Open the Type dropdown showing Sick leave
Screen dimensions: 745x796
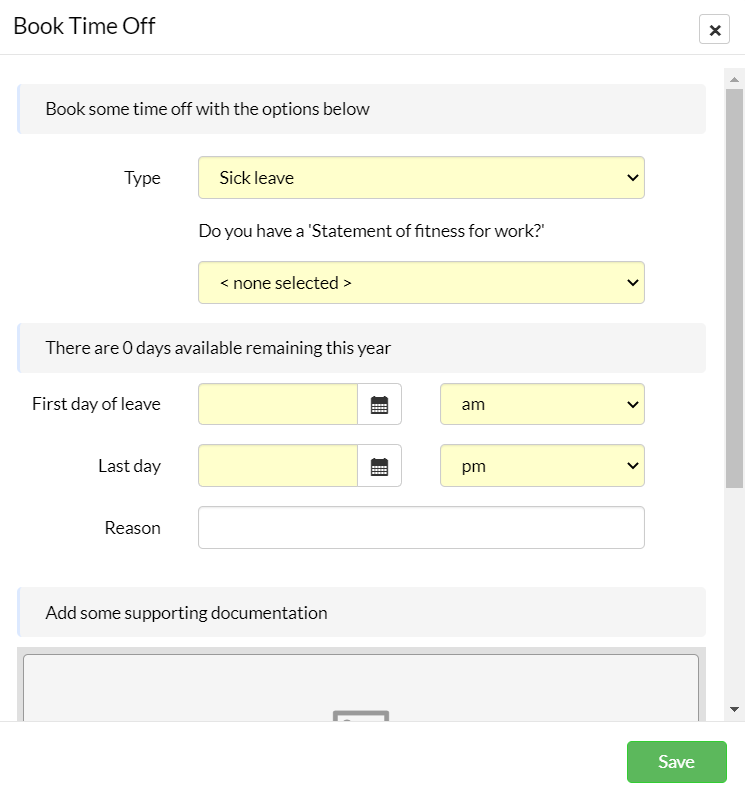click(421, 178)
